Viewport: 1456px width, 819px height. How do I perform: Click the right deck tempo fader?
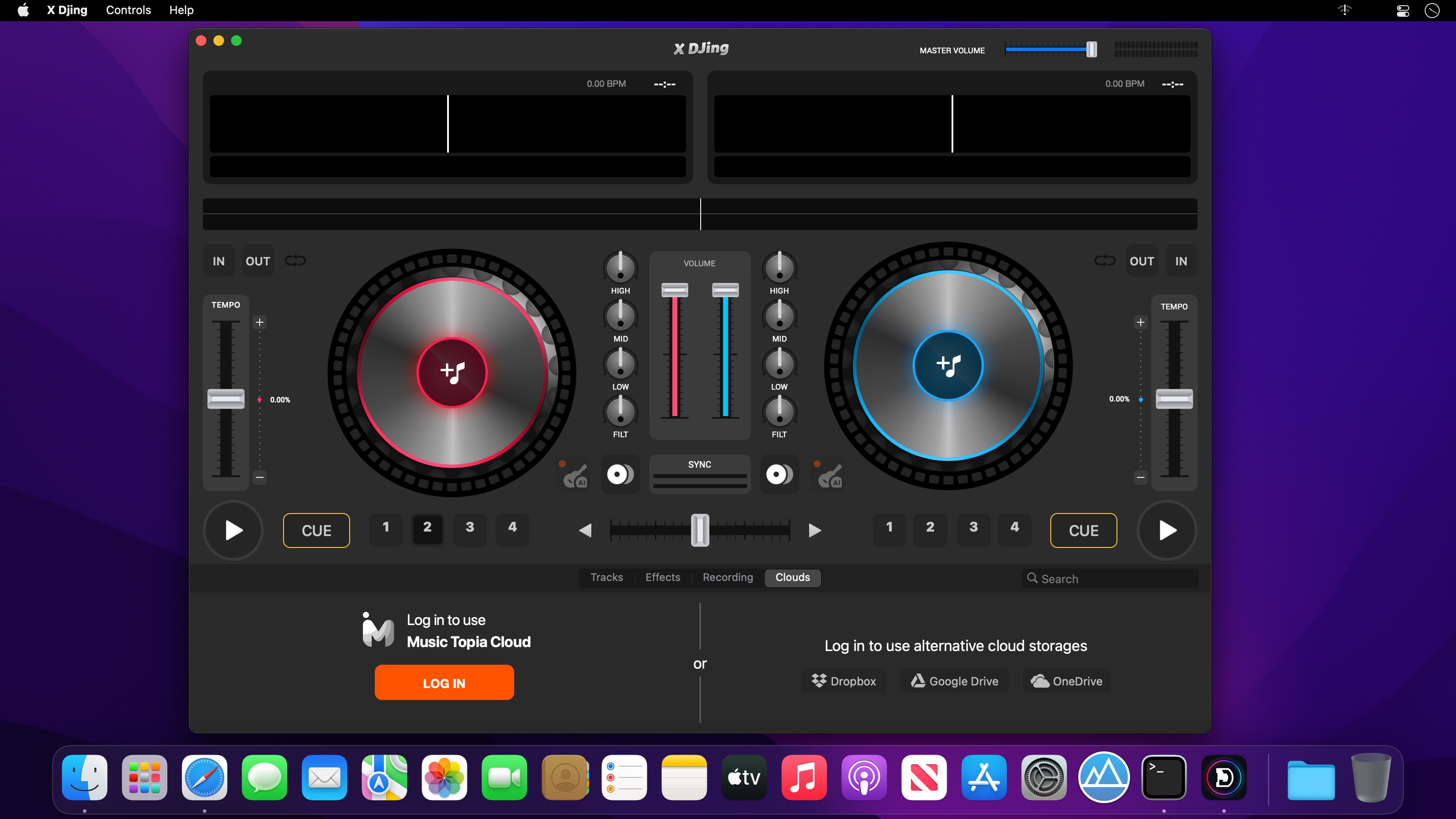click(x=1174, y=399)
